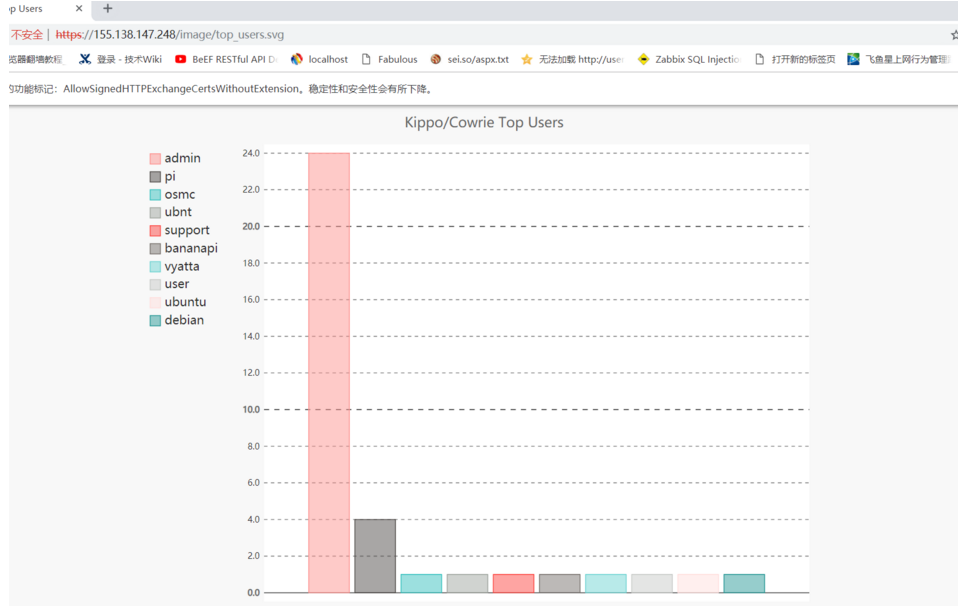Image resolution: width=967 pixels, height=608 pixels.
Task: Click the 不安全 security warning label
Action: click(x=27, y=35)
